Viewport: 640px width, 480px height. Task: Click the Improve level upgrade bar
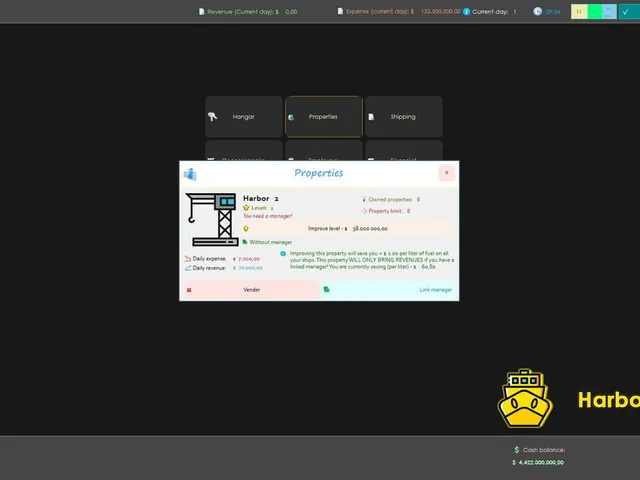pos(349,229)
